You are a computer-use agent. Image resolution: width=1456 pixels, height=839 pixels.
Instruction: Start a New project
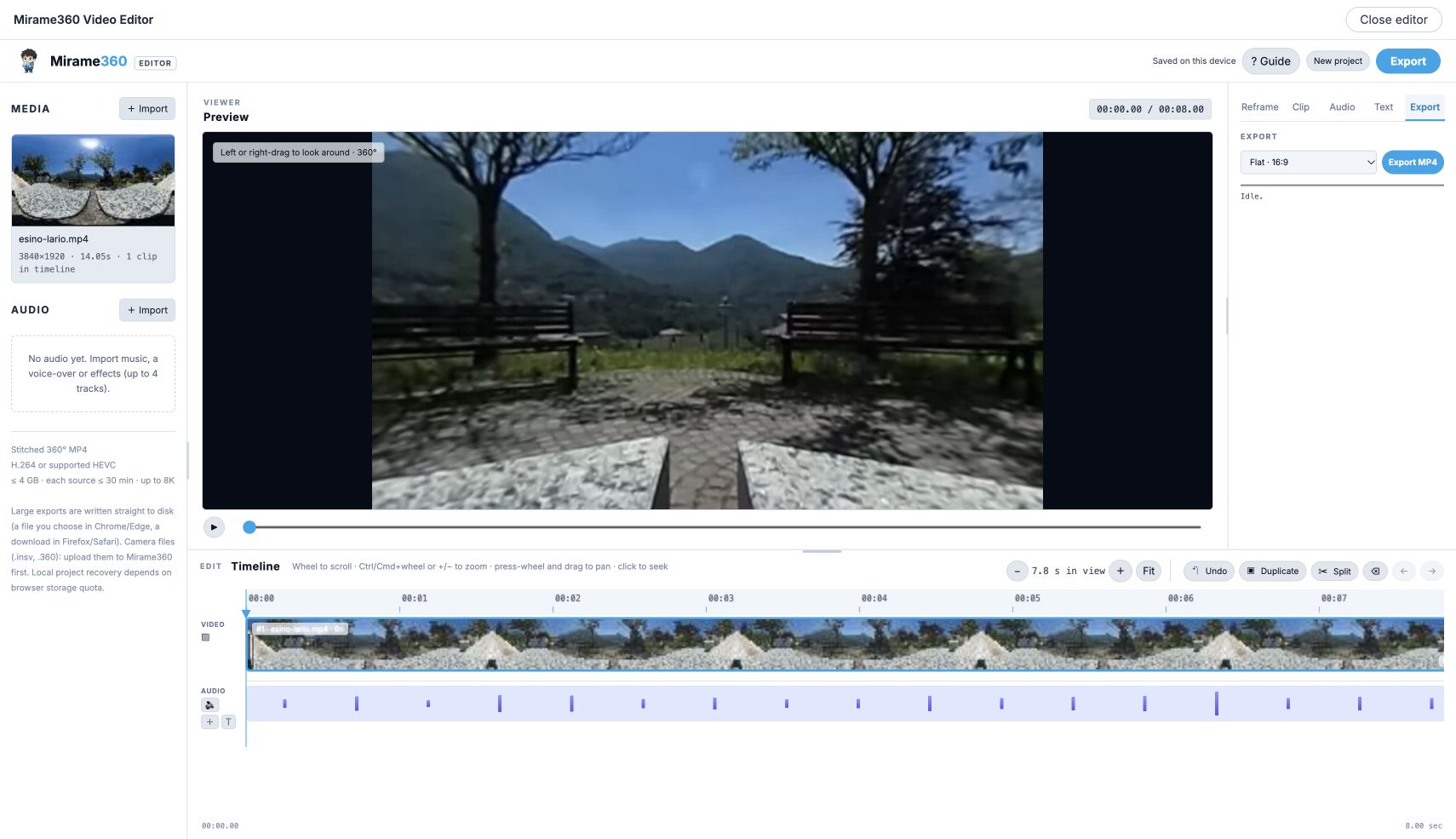coord(1338,61)
